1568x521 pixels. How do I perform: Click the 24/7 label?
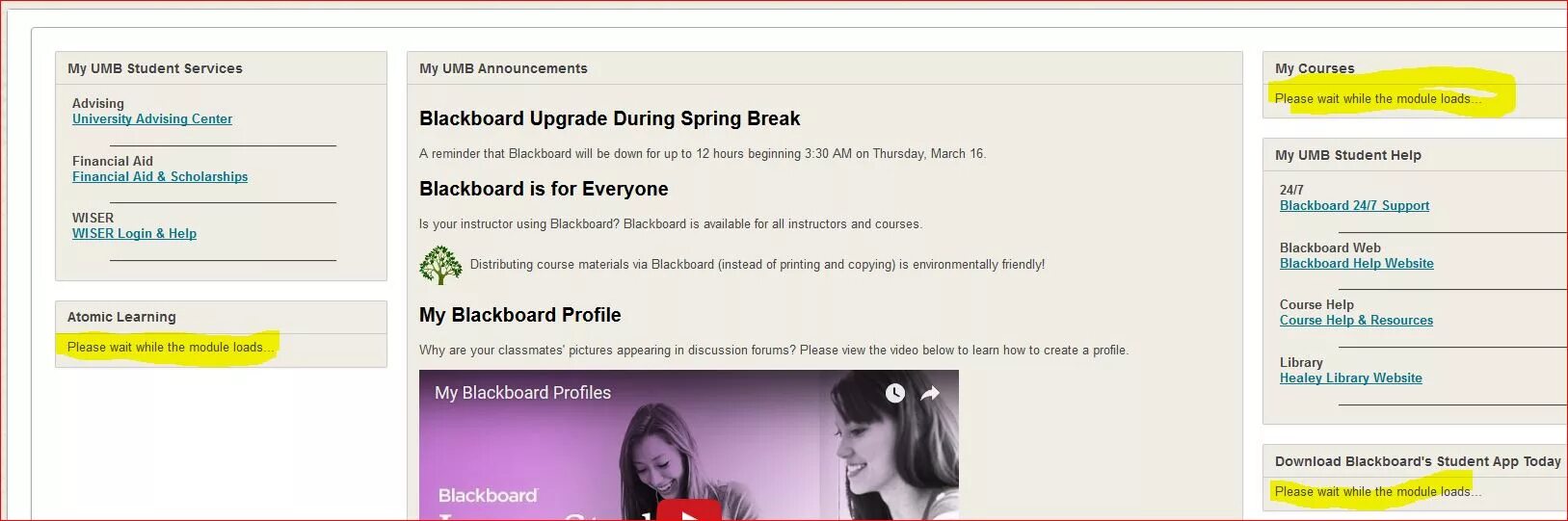click(x=1291, y=190)
